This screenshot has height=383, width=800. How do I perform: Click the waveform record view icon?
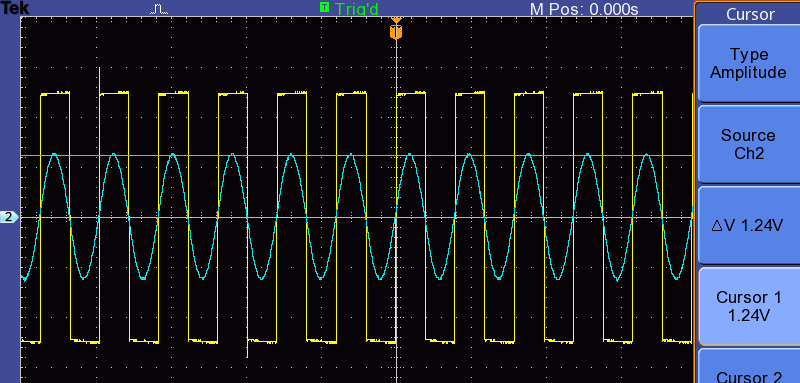(159, 9)
